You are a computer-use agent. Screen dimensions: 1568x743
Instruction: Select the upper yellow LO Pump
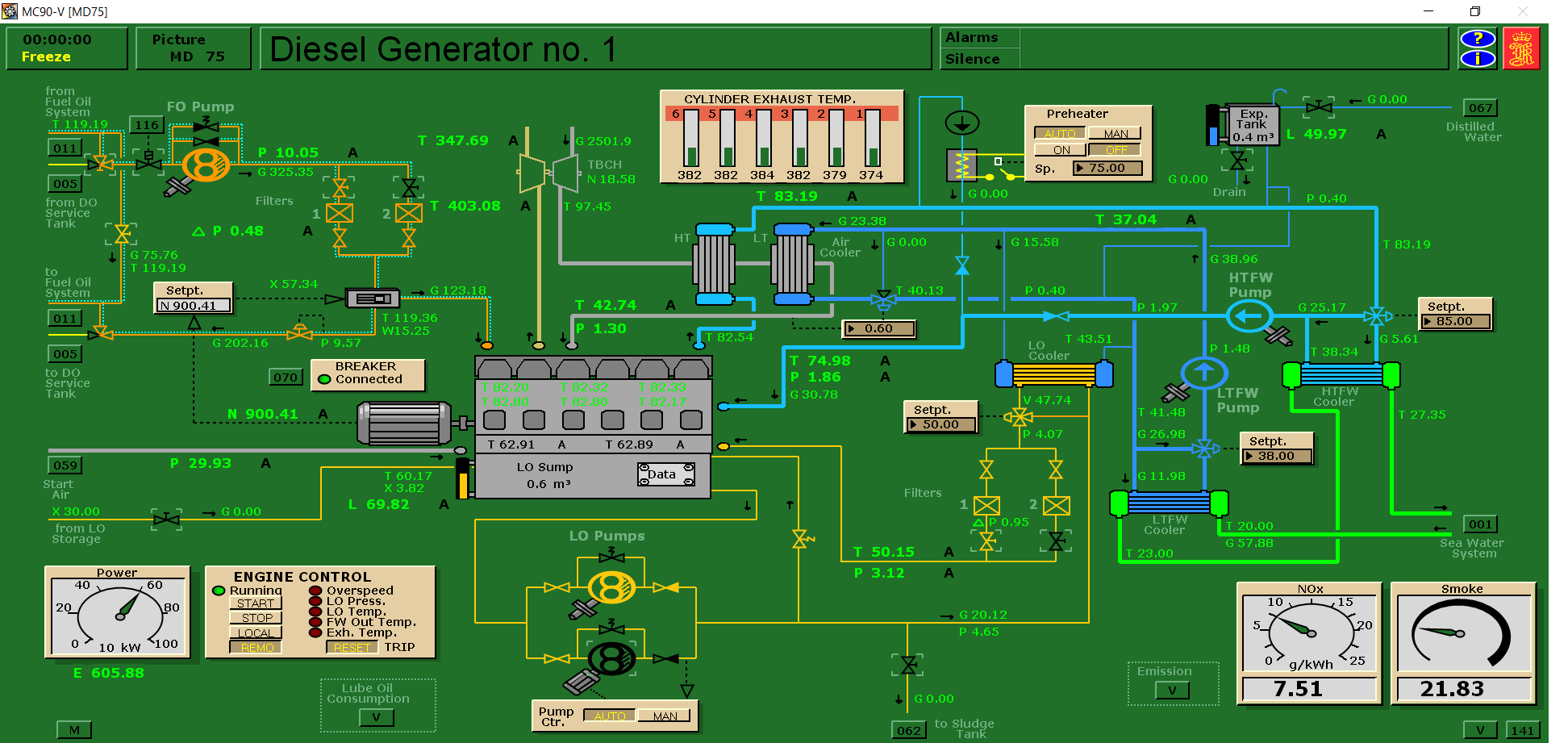coord(611,587)
